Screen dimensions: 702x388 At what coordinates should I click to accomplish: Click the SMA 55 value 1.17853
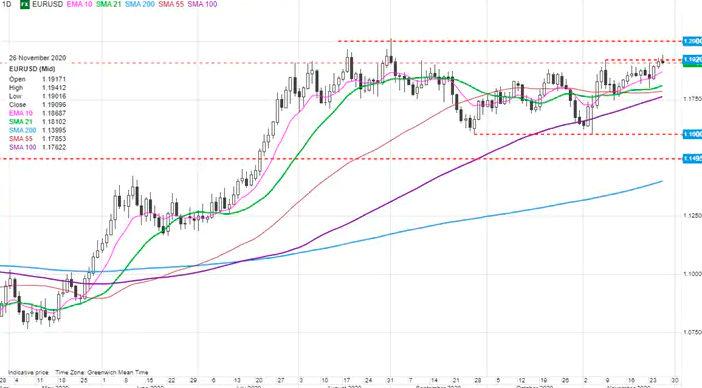(x=54, y=139)
